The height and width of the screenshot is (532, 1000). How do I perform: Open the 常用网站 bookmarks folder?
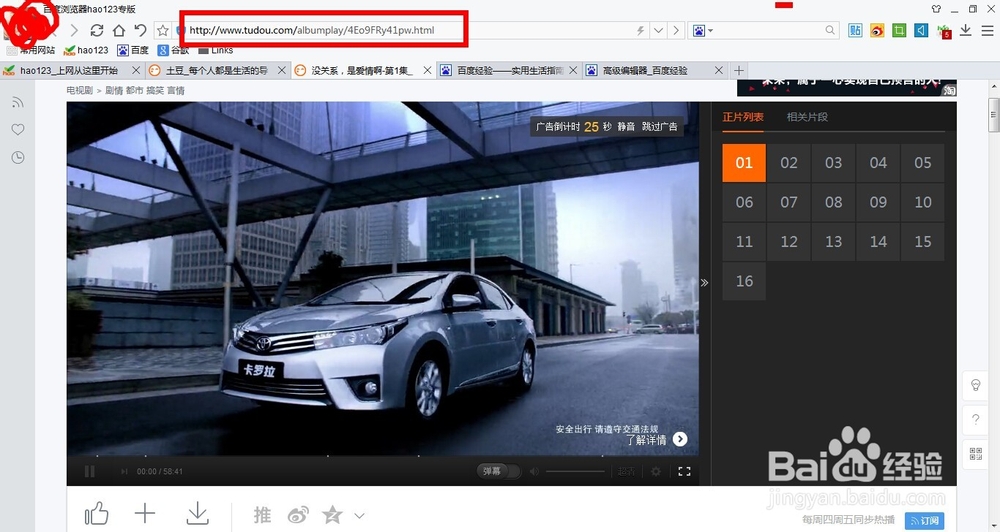point(31,50)
